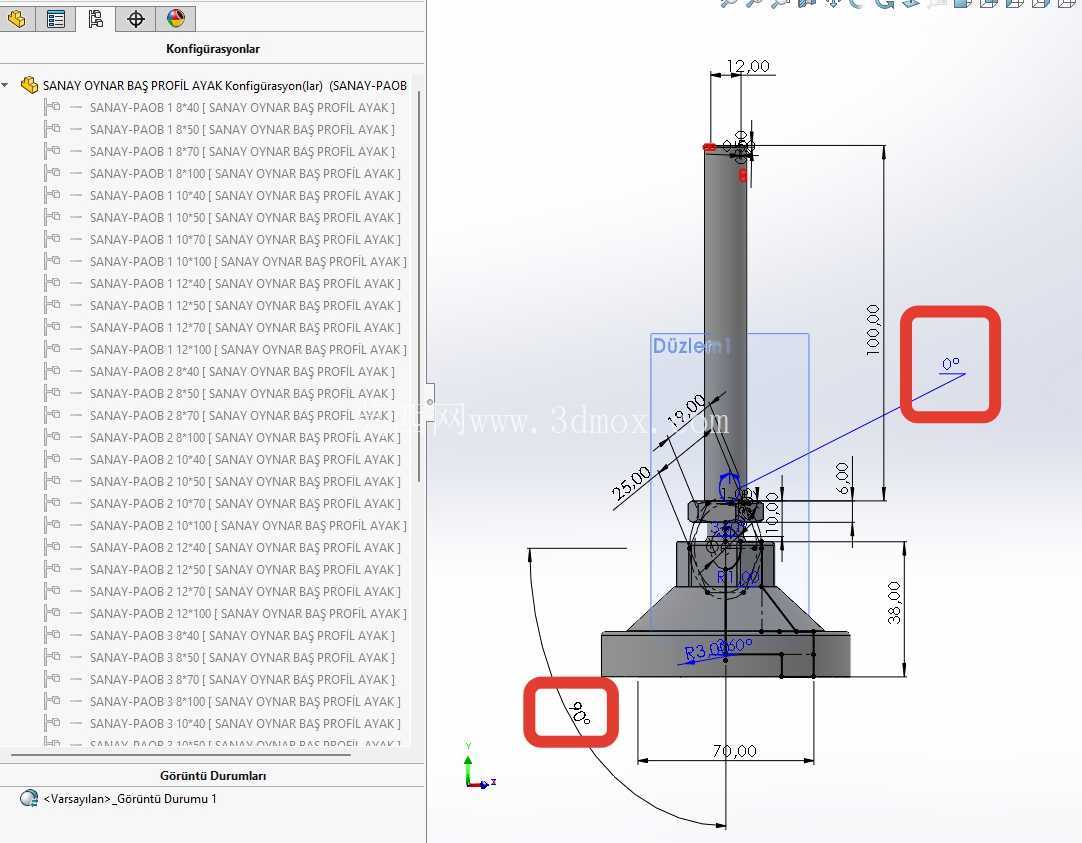Select configuration SANAY-PAOB 3 8*40
Viewport: 1082px width, 843px height.
click(242, 636)
